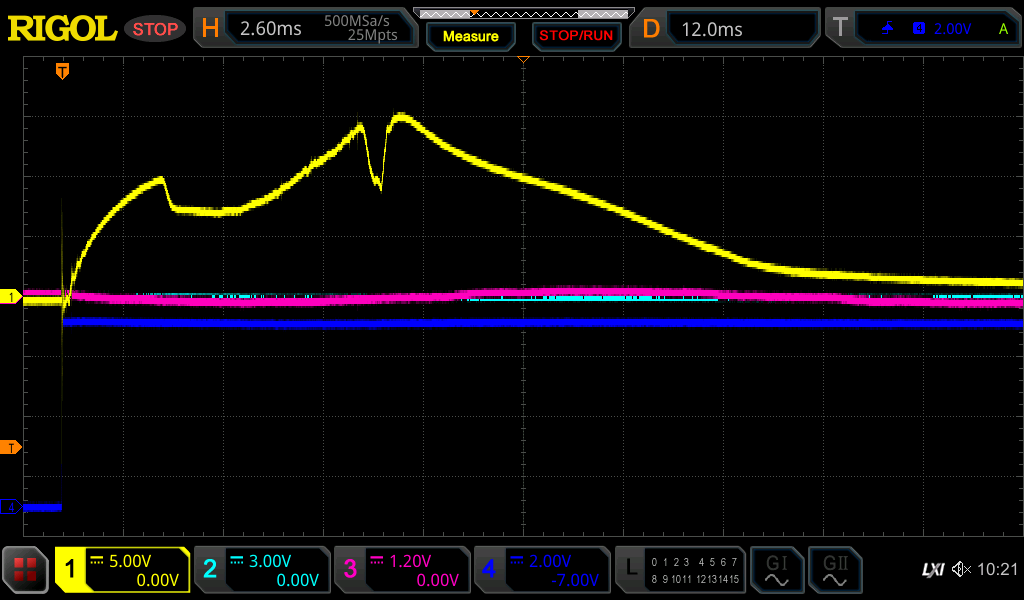
Task: Open the GI signal generator icon
Action: [x=776, y=570]
